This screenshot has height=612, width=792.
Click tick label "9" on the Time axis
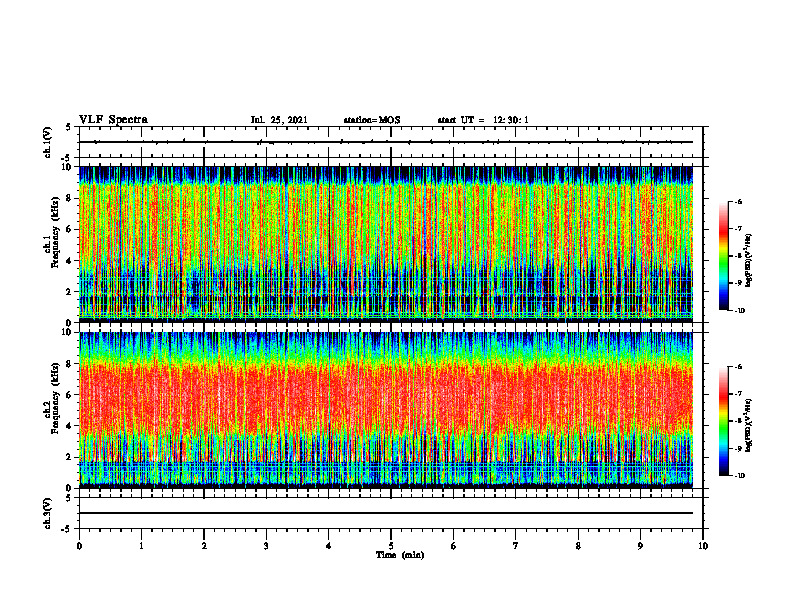click(640, 546)
